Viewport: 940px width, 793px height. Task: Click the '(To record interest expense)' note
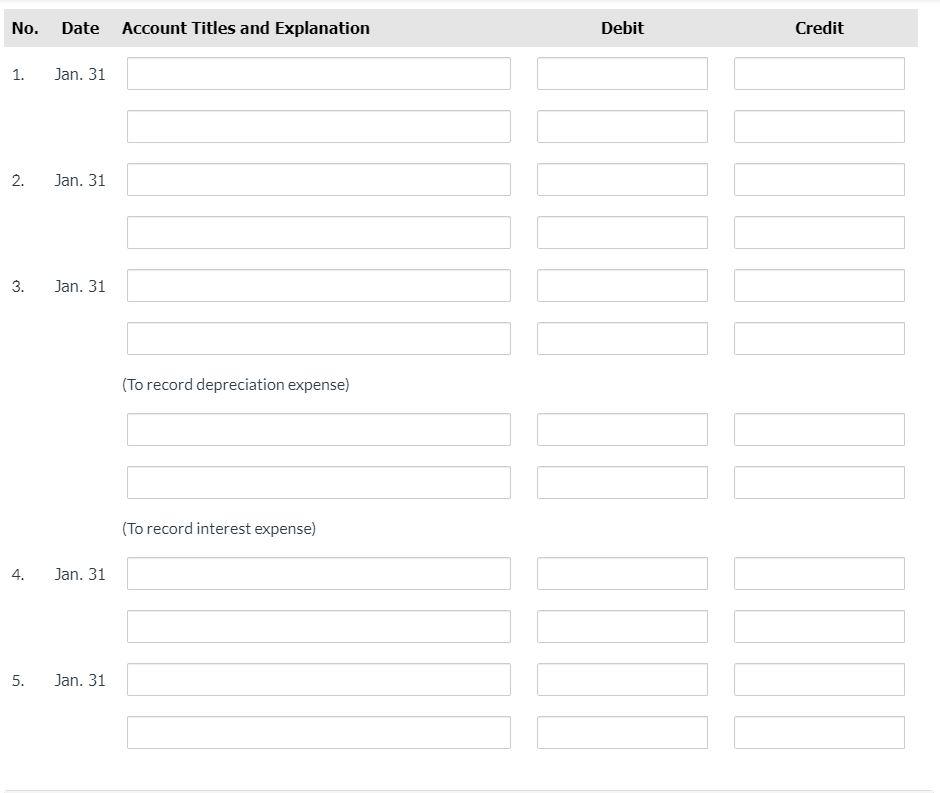pyautogui.click(x=219, y=529)
